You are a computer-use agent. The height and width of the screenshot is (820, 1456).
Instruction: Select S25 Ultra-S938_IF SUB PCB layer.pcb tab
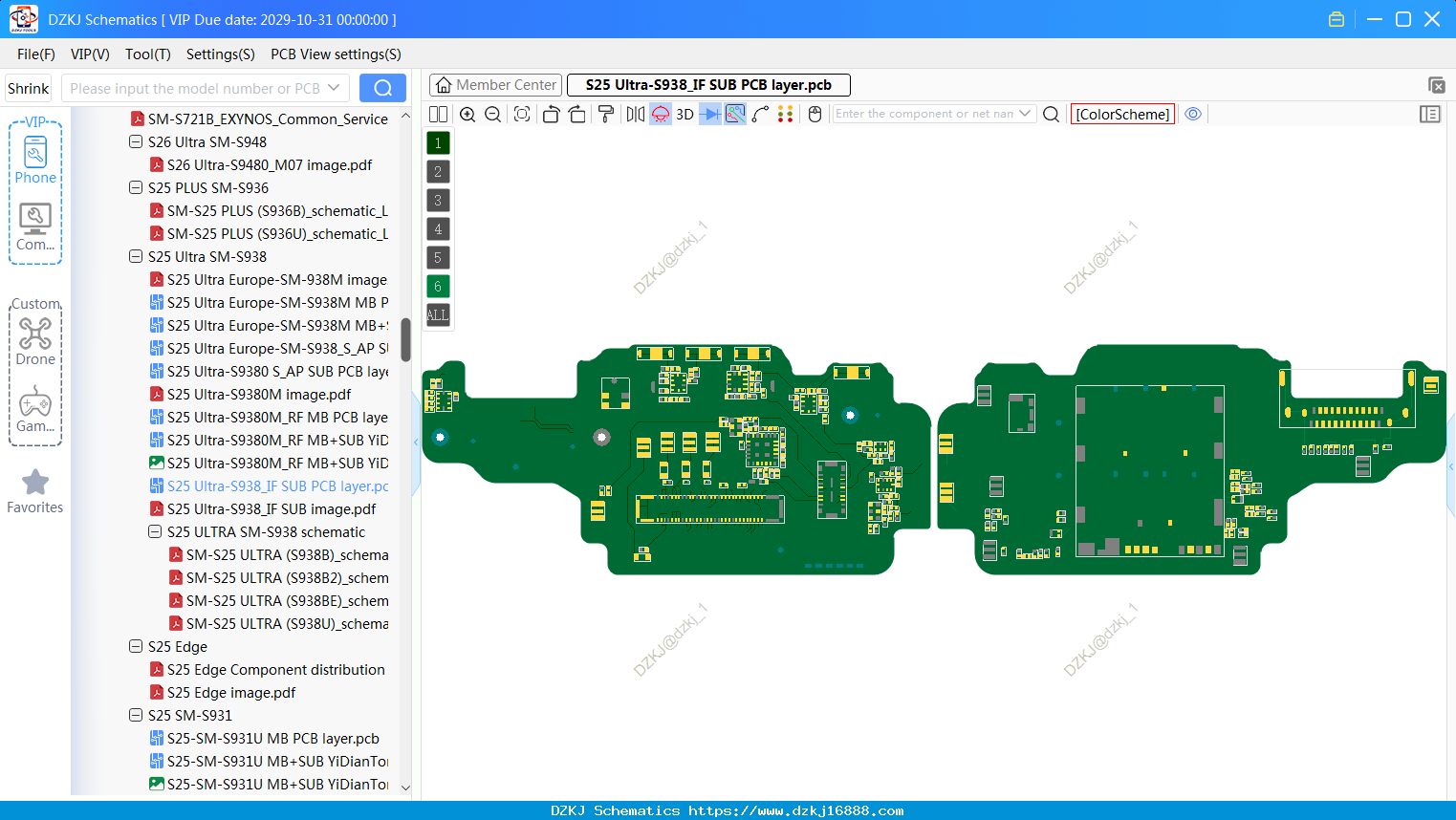pos(708,85)
